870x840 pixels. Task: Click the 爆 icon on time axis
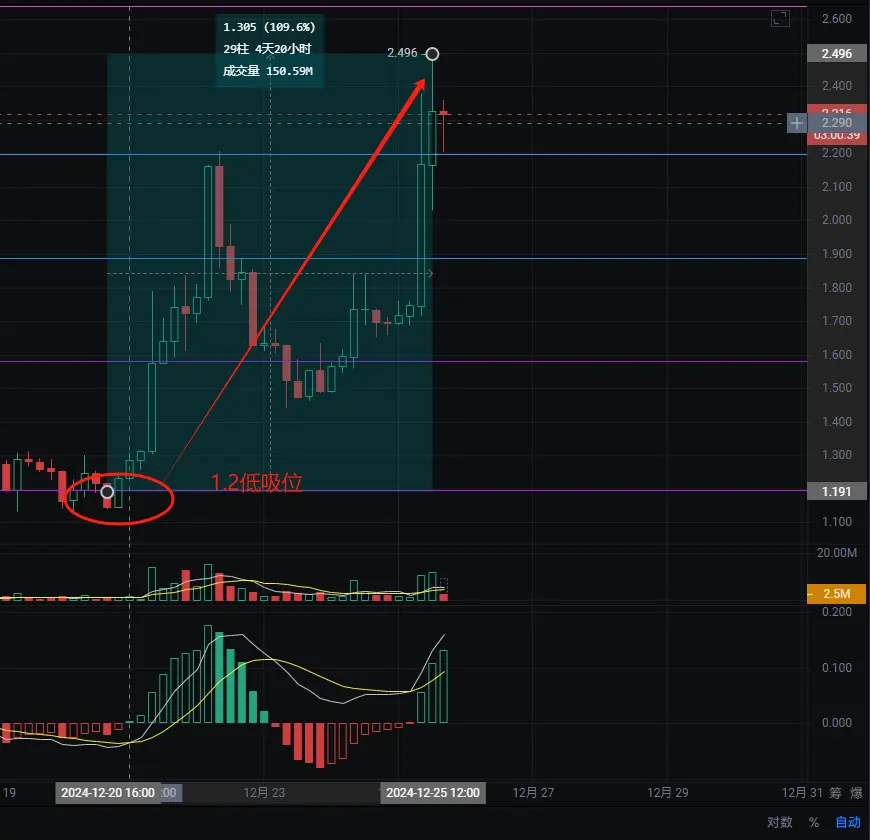click(857, 792)
